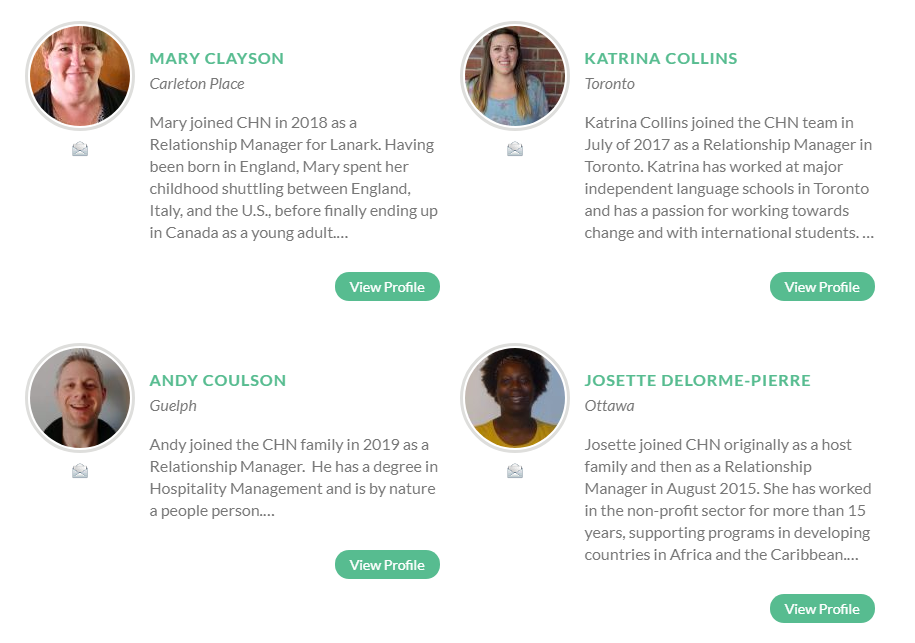Open Katrina Collins' View Profile button
This screenshot has width=915, height=643.
pyautogui.click(x=822, y=287)
